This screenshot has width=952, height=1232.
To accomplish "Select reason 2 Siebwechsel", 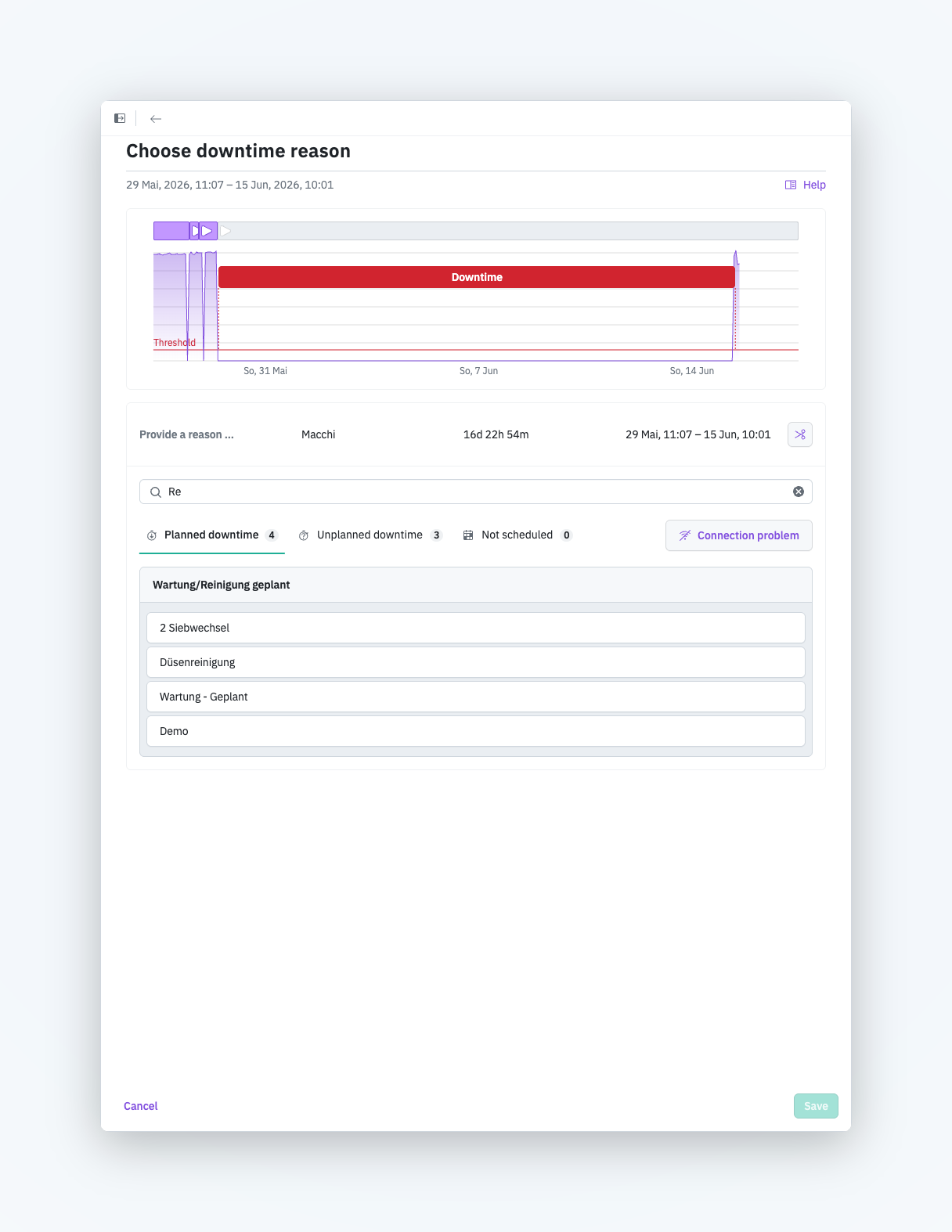I will pyautogui.click(x=476, y=628).
